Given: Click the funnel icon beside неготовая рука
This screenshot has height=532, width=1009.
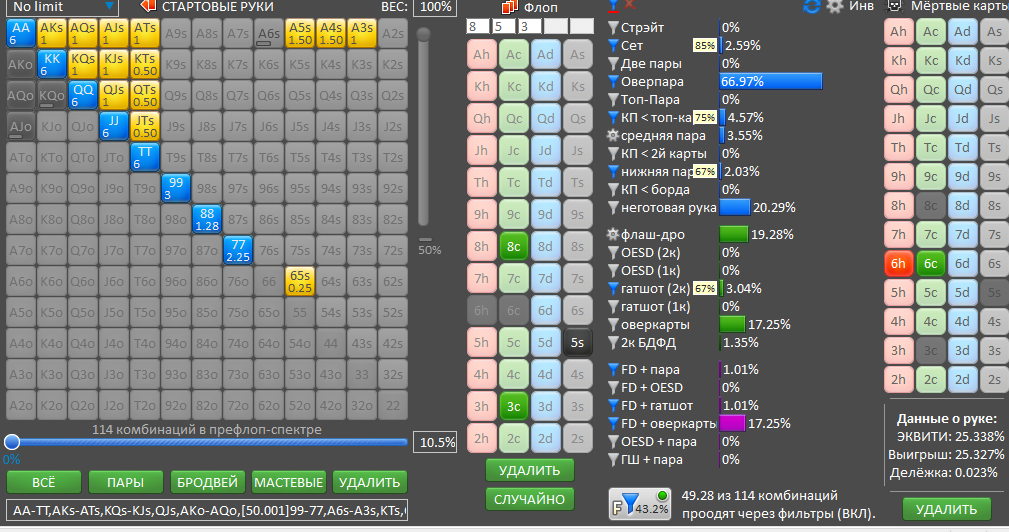Looking at the screenshot, I should click(x=613, y=208).
